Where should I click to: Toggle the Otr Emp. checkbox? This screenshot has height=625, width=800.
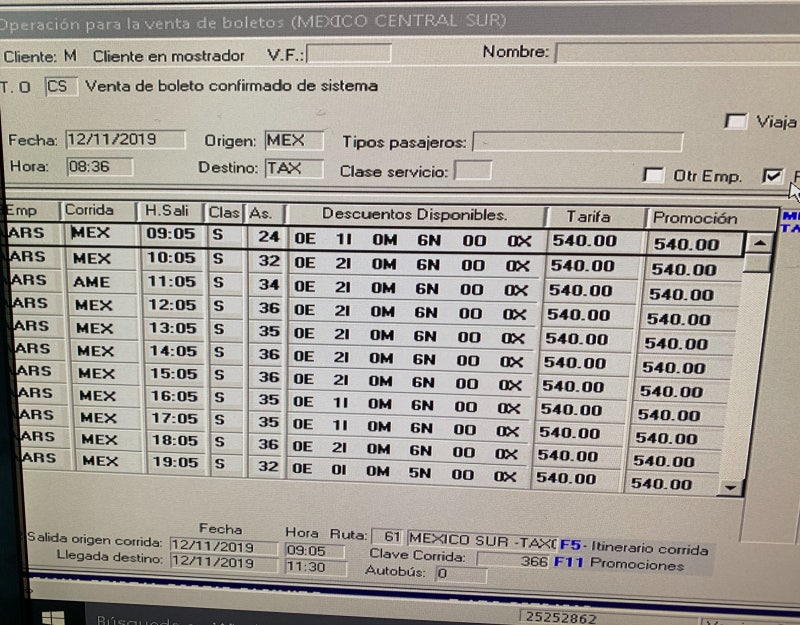pyautogui.click(x=653, y=175)
